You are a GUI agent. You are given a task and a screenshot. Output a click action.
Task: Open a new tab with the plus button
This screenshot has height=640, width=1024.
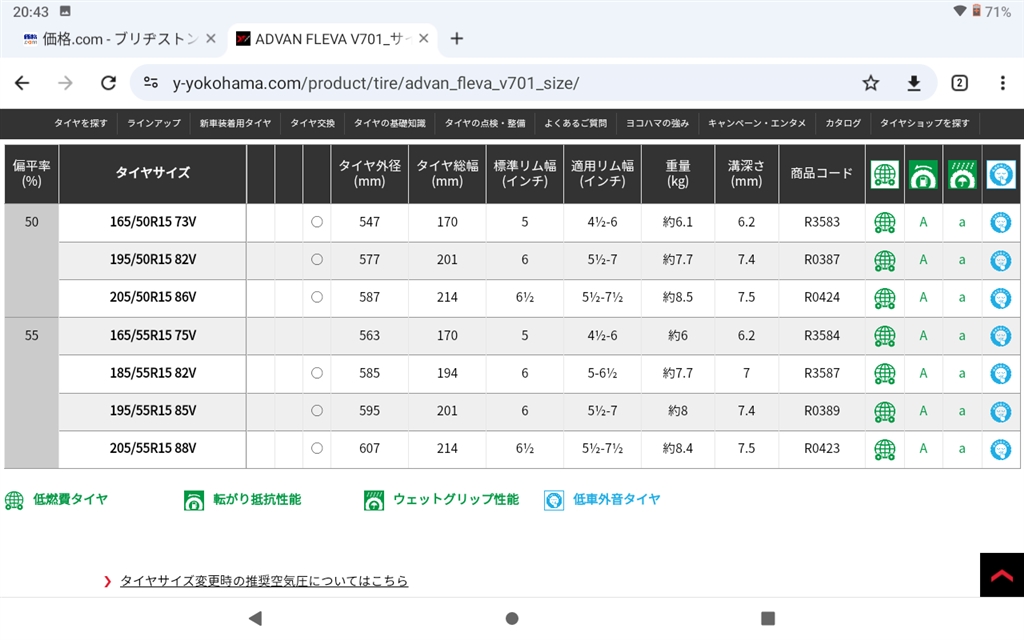tap(457, 39)
